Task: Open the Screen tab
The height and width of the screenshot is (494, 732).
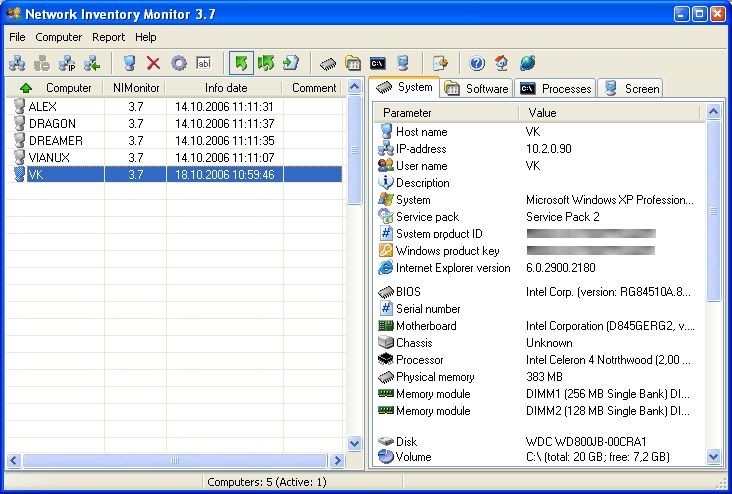Action: click(632, 88)
